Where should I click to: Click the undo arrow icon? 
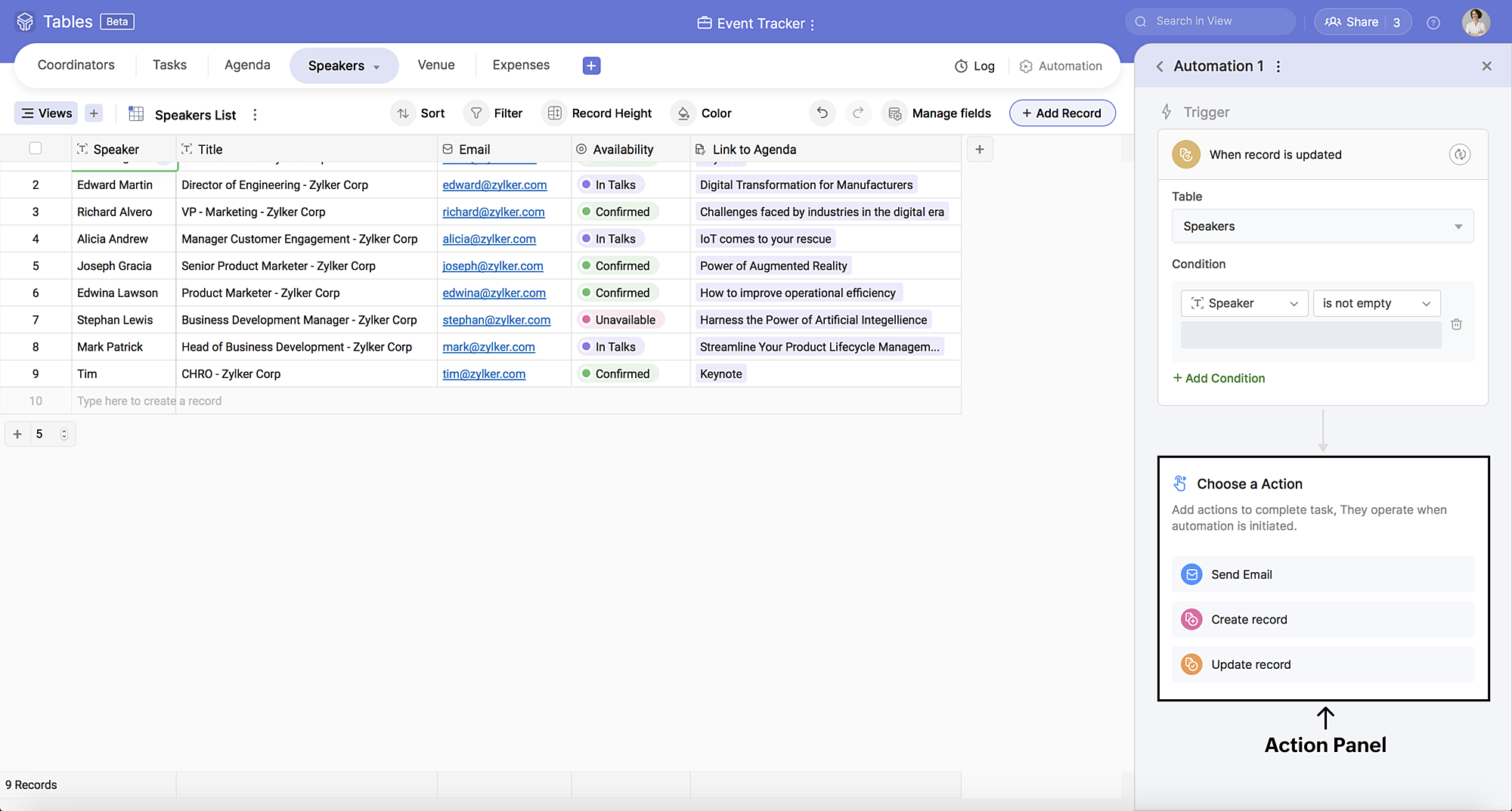point(822,113)
